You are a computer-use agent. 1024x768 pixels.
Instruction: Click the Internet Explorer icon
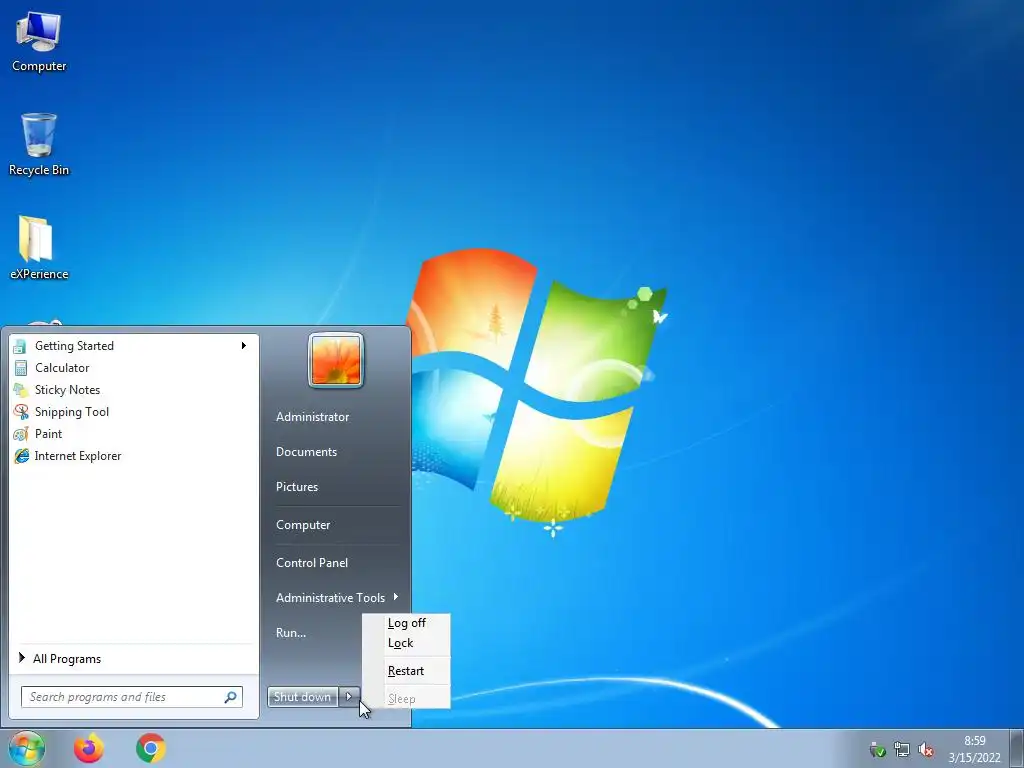click(x=21, y=456)
